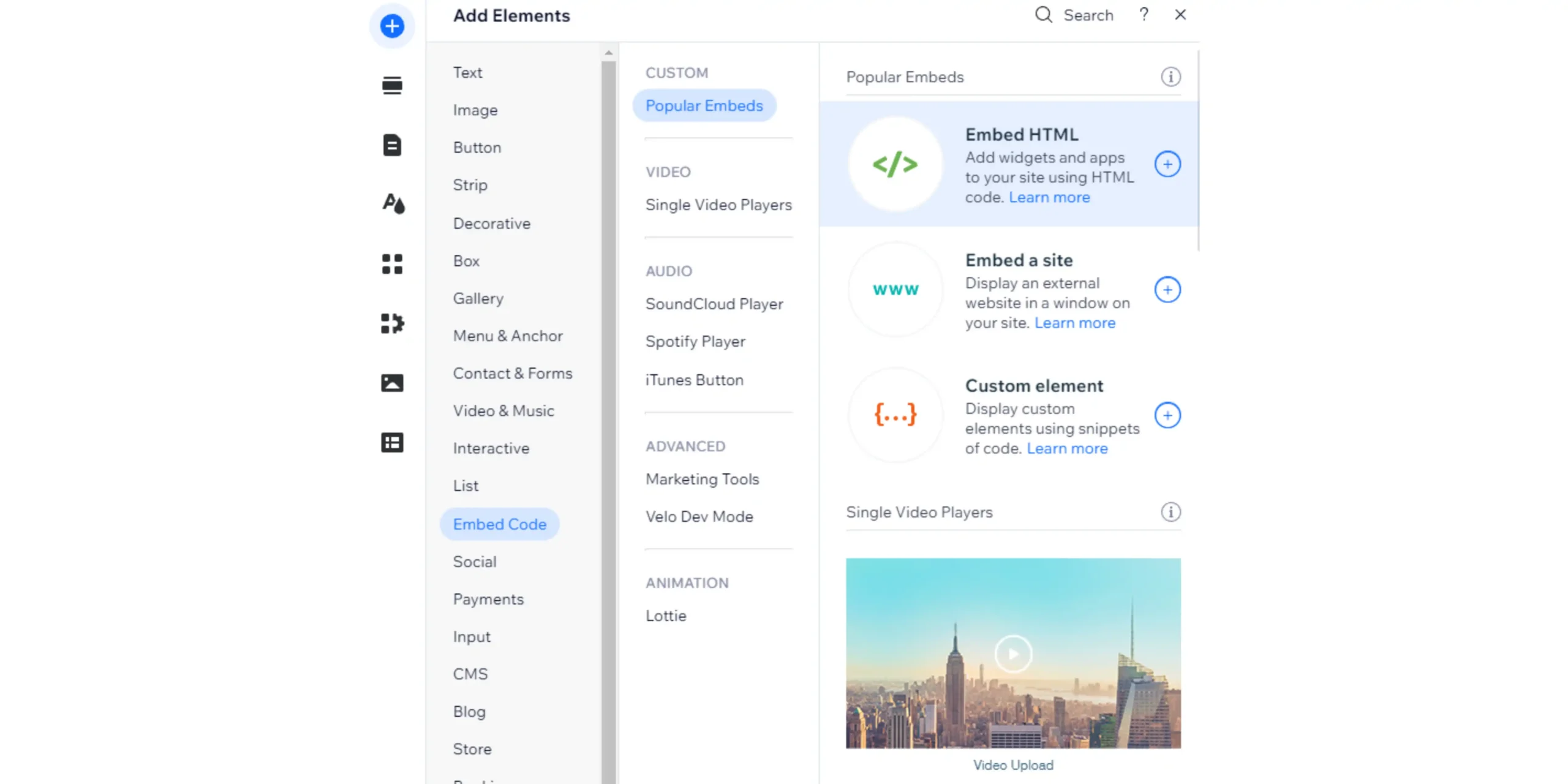Screen dimensions: 1568x784
Task: Open the Site Design styling icon
Action: tap(393, 204)
